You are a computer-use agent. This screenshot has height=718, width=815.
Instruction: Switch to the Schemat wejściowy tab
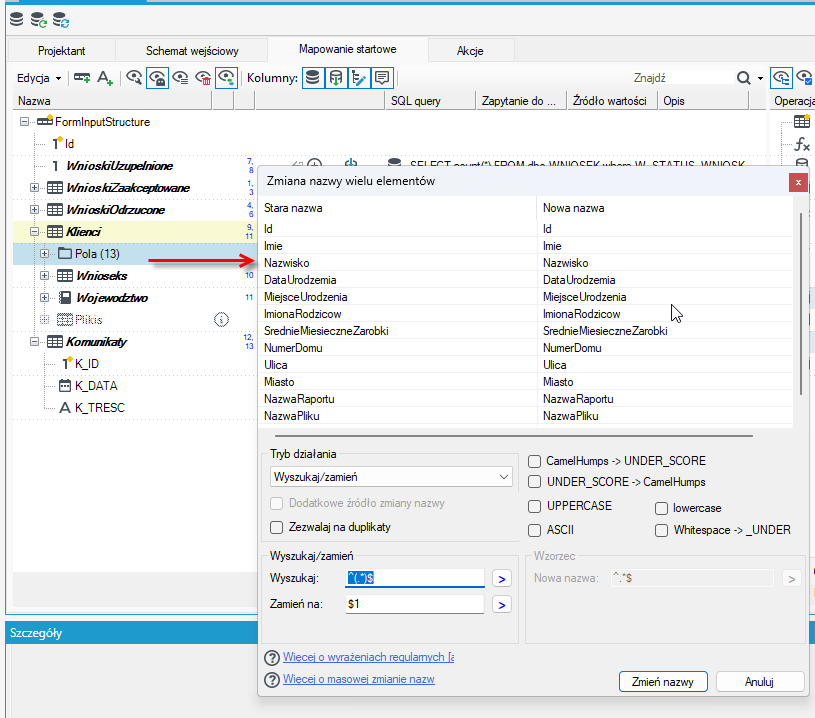[x=192, y=51]
